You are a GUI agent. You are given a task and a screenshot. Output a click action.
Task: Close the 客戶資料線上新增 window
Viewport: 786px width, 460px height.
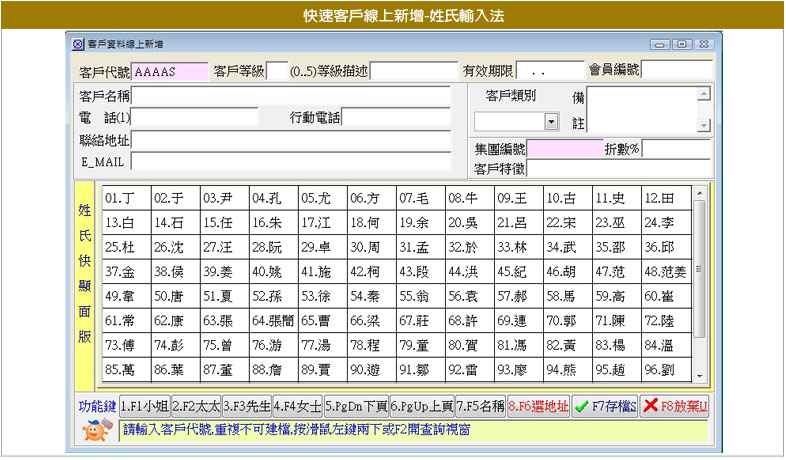[x=703, y=45]
